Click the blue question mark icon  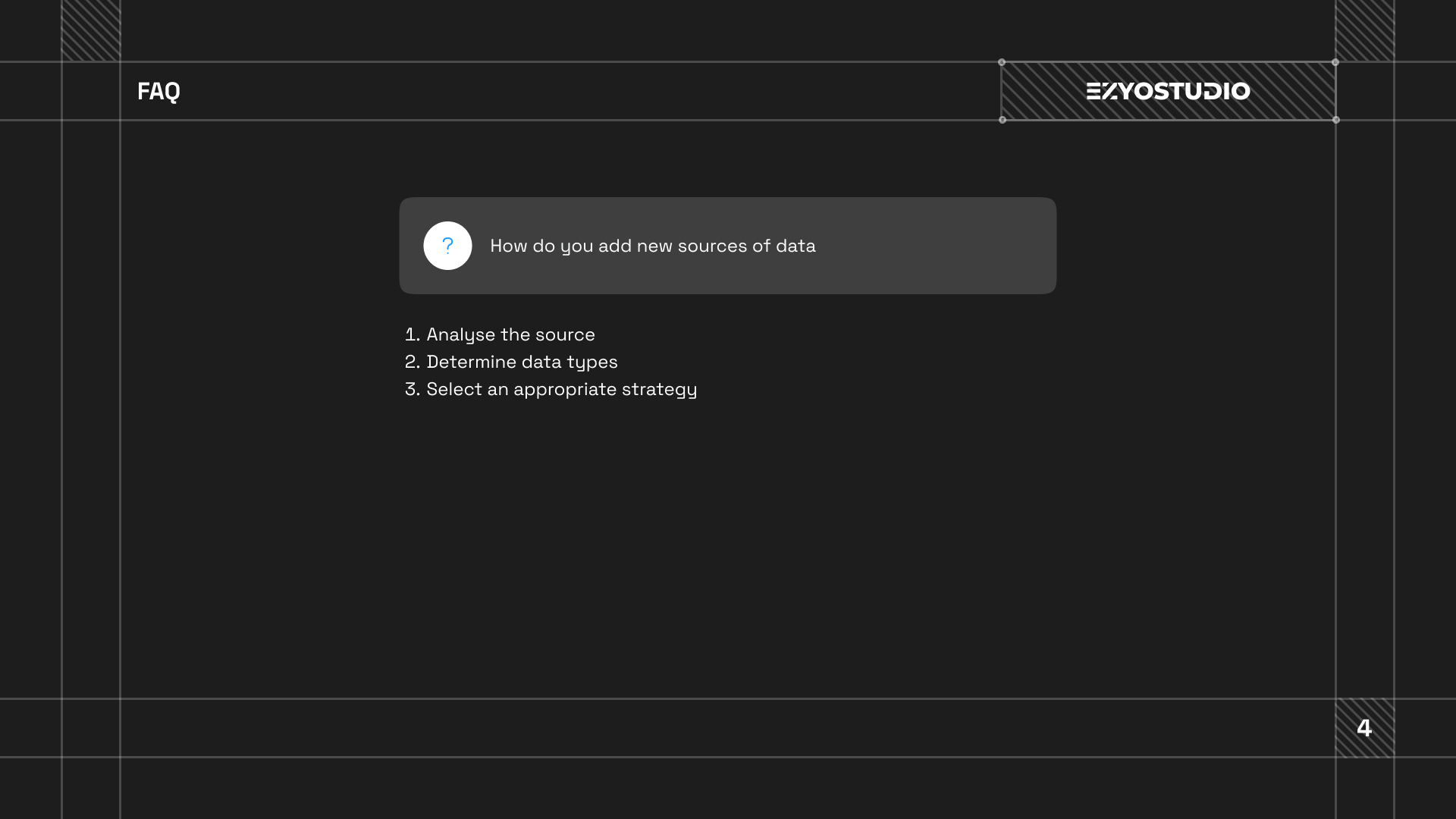(x=447, y=246)
